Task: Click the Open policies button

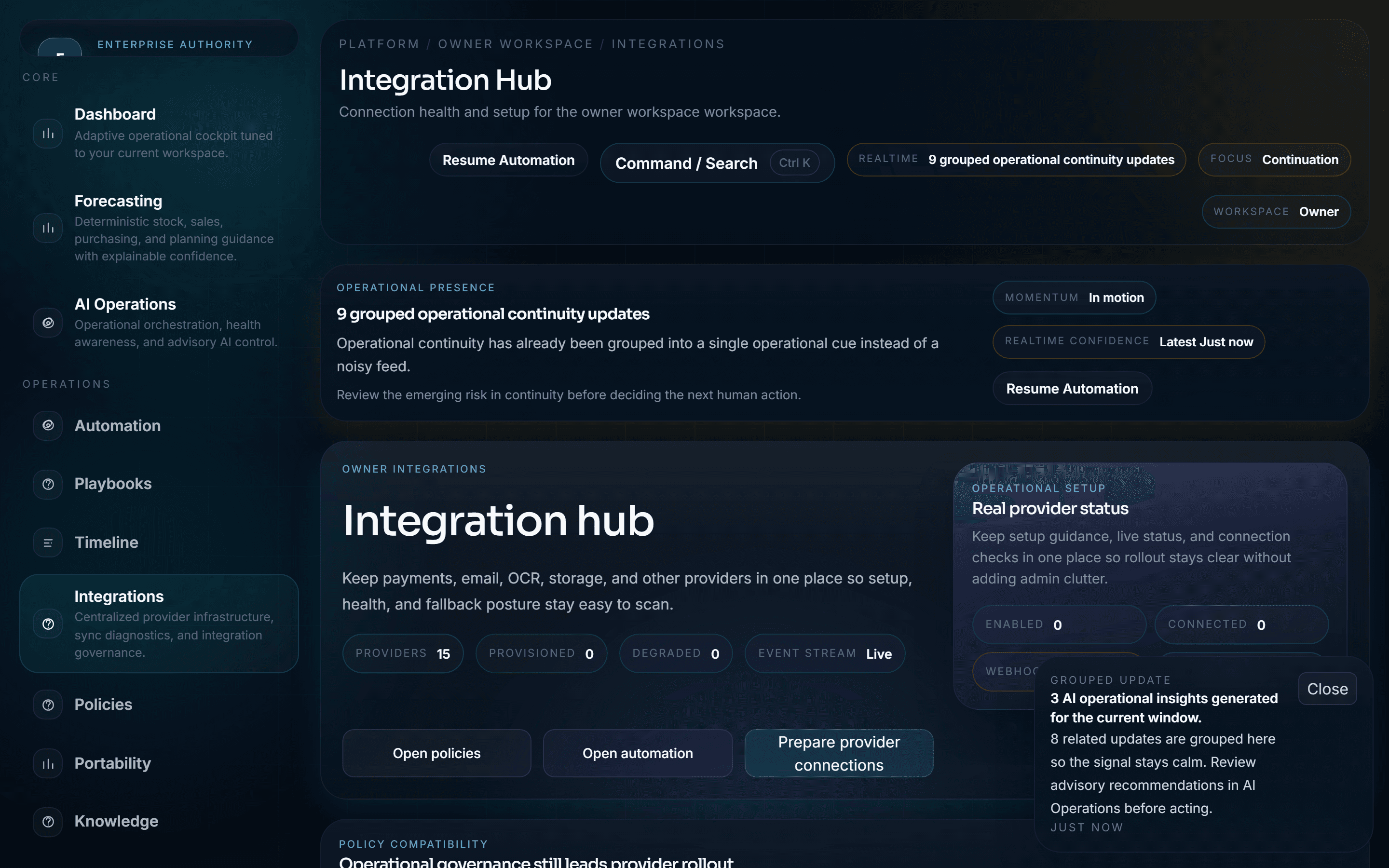Action: tap(437, 753)
